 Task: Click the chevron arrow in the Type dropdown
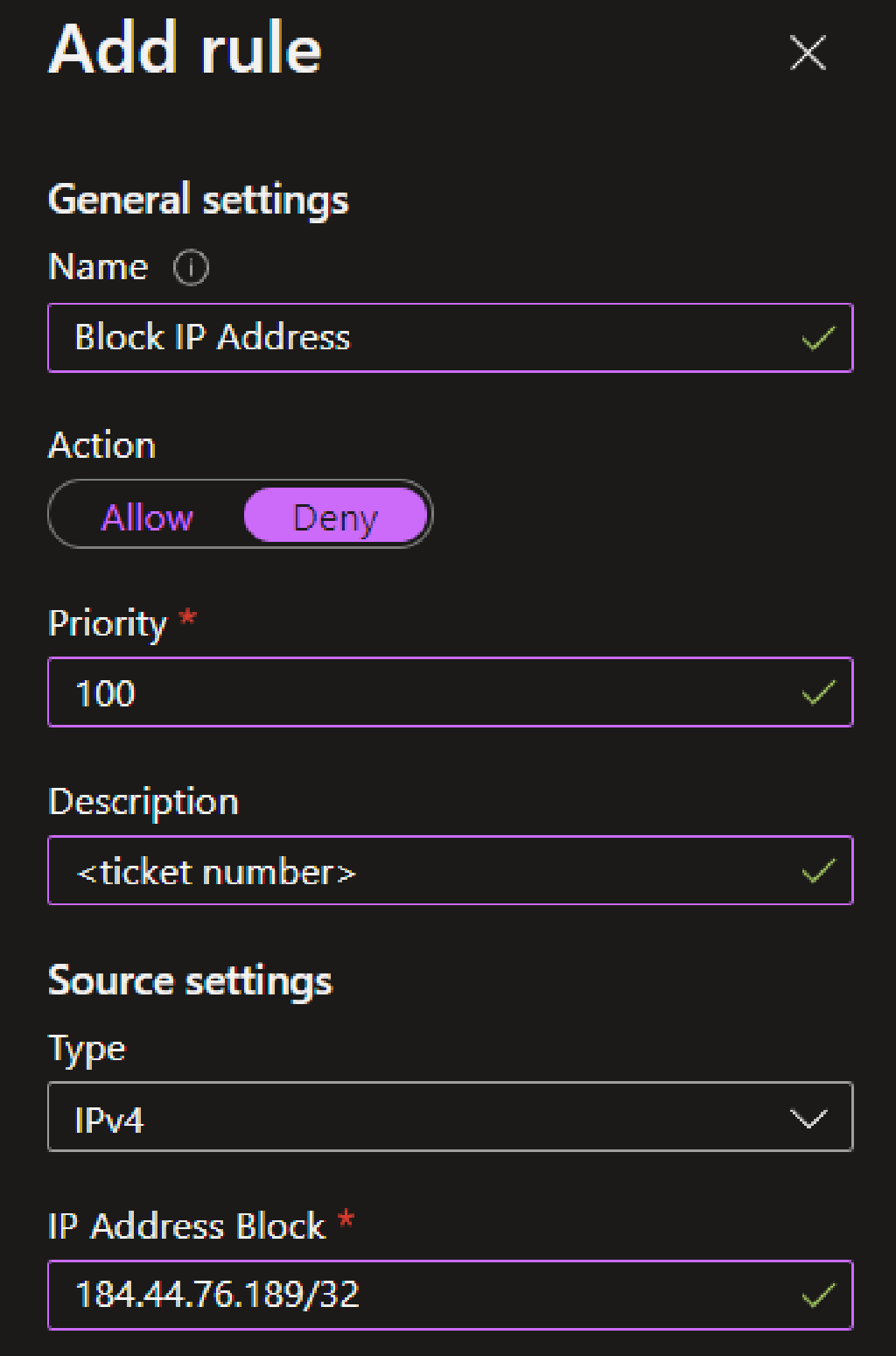click(808, 1119)
